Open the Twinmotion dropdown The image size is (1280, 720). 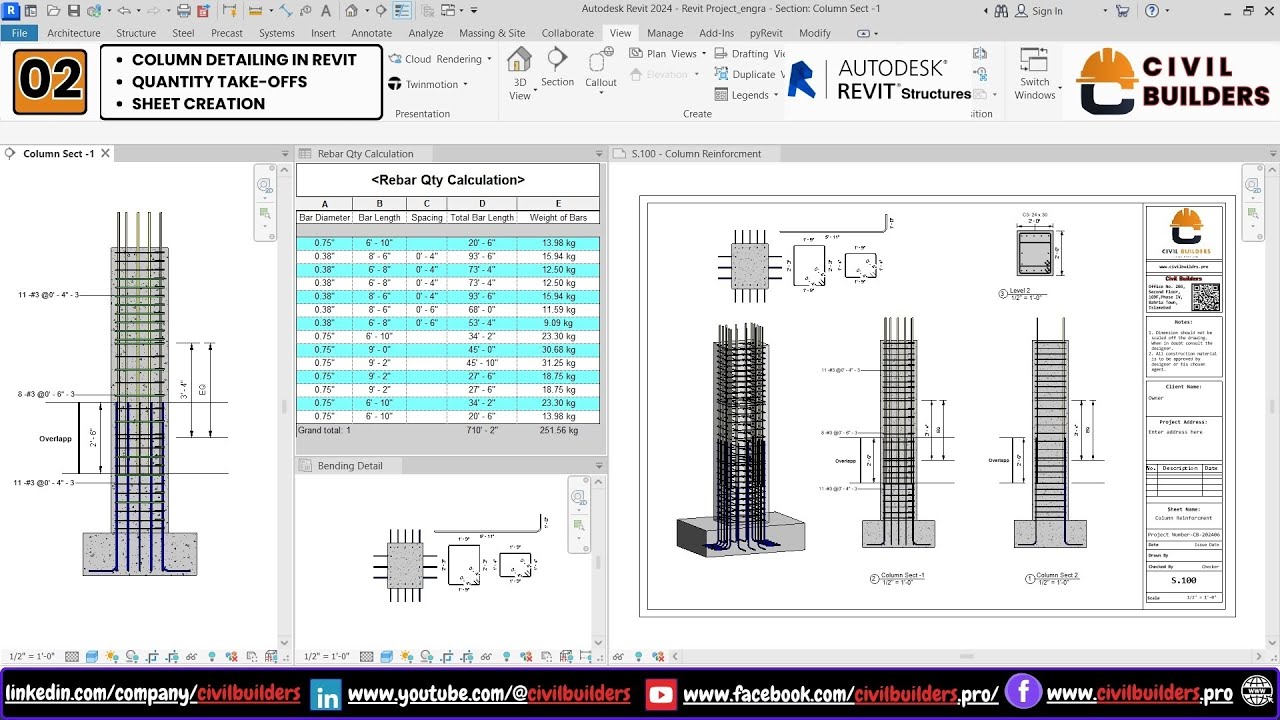(x=466, y=85)
